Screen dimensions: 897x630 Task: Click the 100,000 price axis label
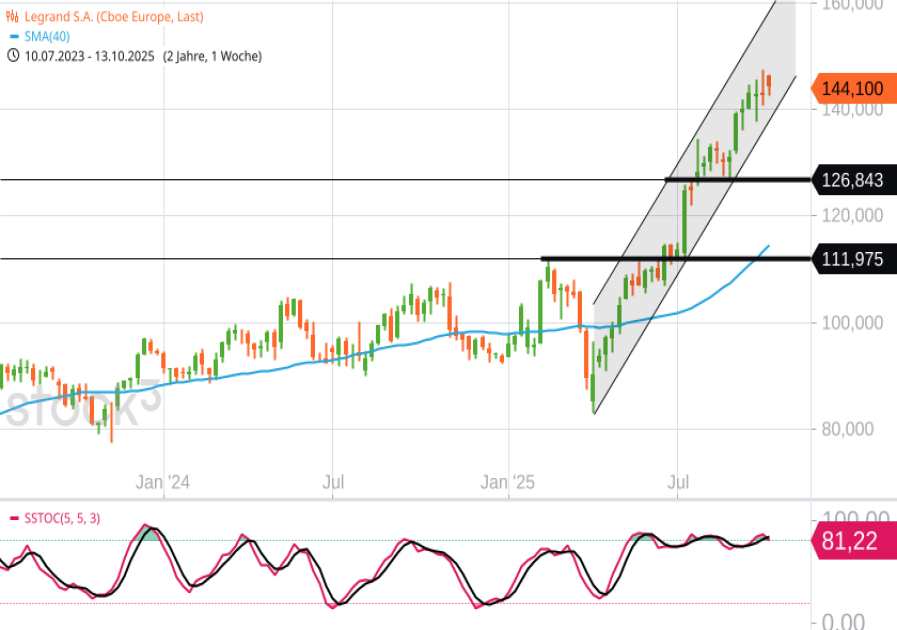(850, 323)
